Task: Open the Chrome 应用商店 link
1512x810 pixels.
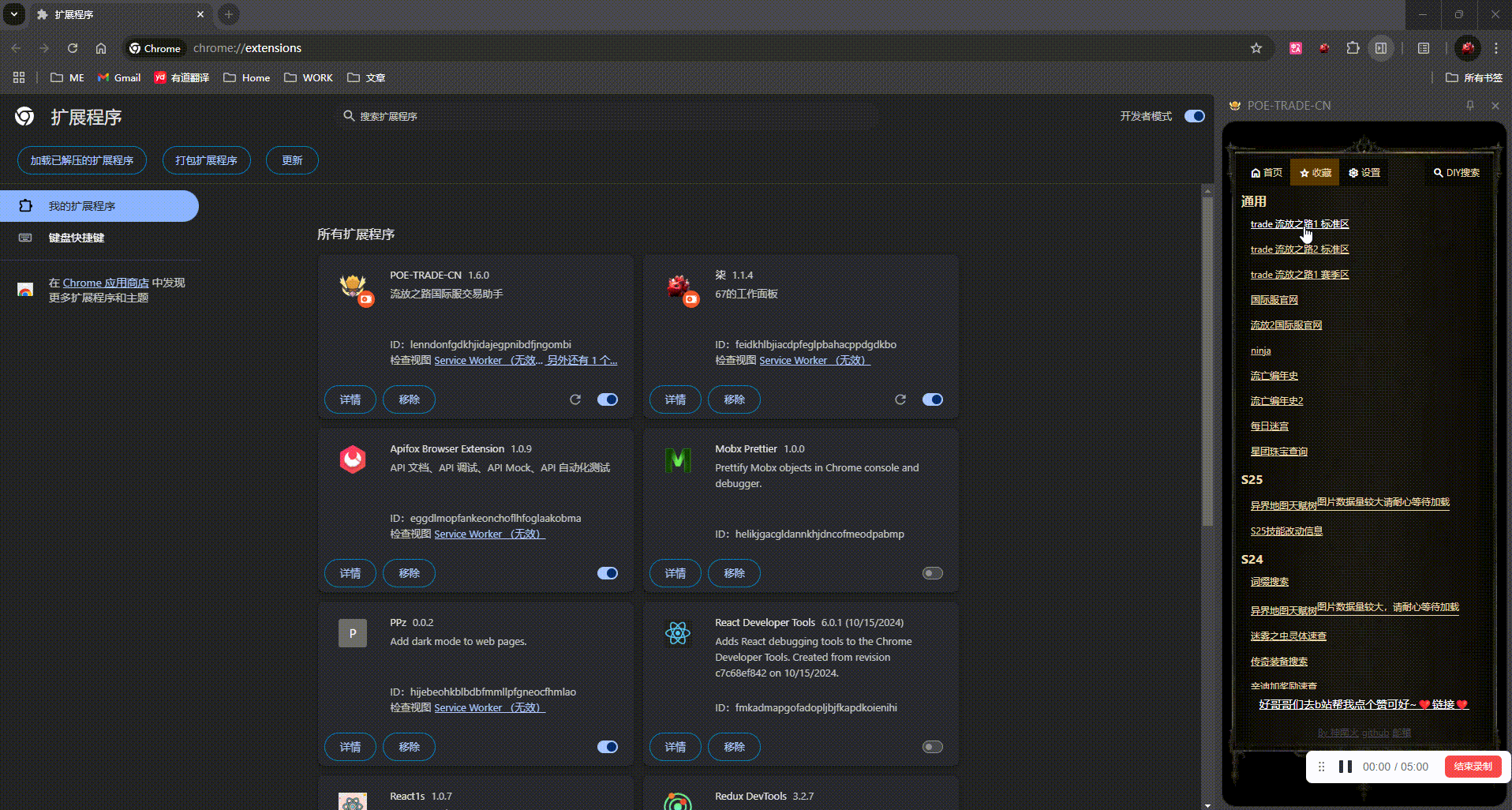Action: (x=106, y=283)
